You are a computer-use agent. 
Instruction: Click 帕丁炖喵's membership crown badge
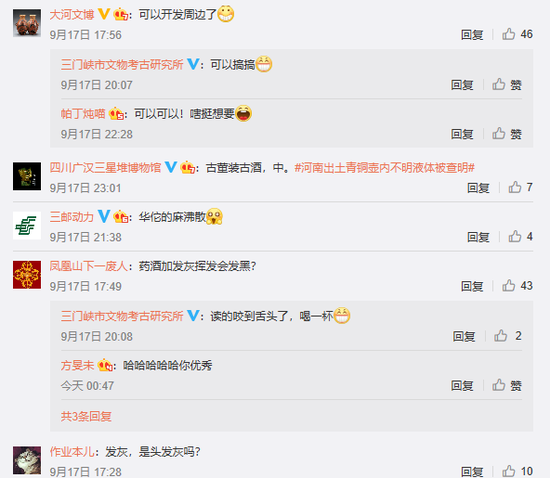pyautogui.click(x=116, y=114)
